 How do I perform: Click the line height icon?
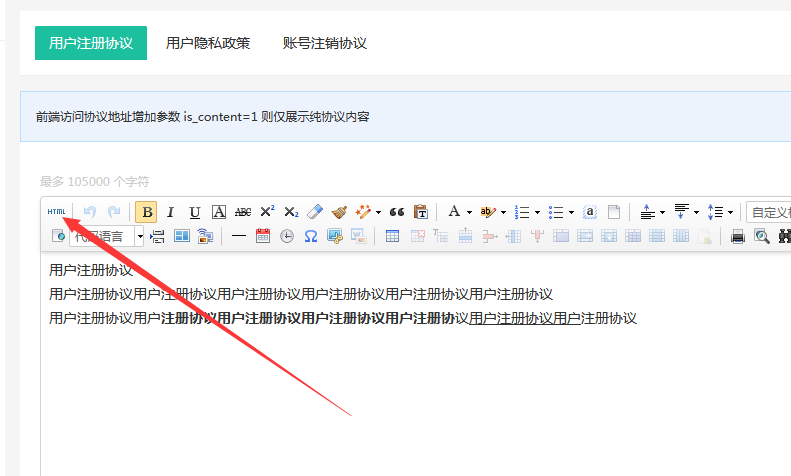click(x=715, y=212)
